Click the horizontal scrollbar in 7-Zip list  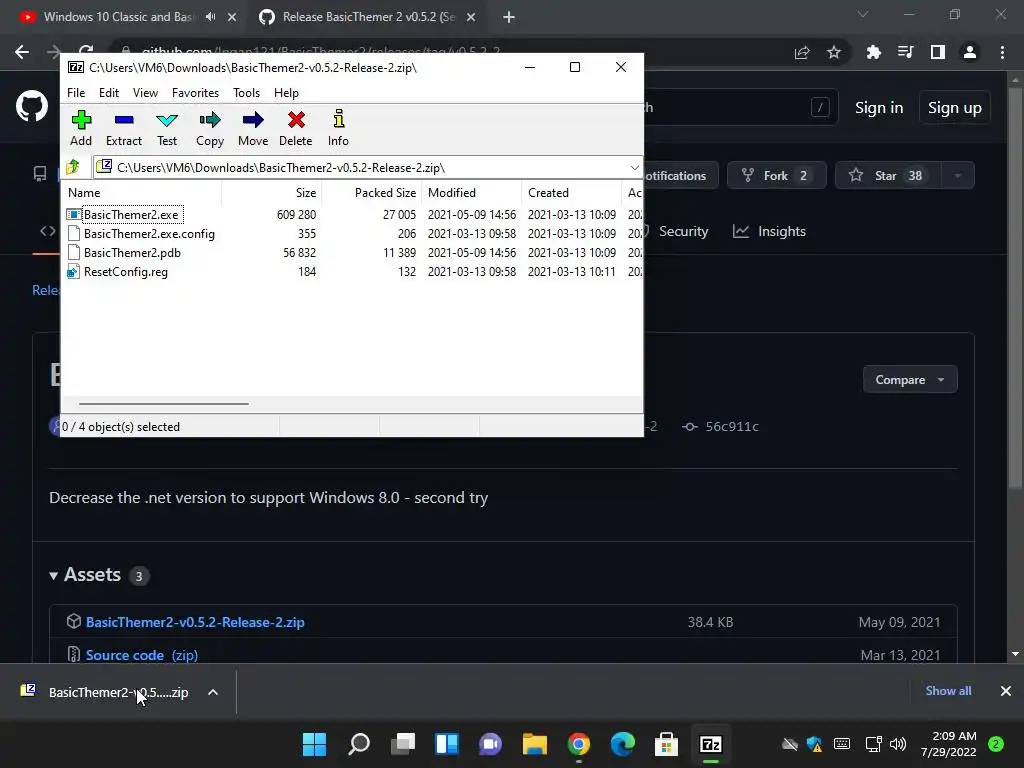pos(163,404)
